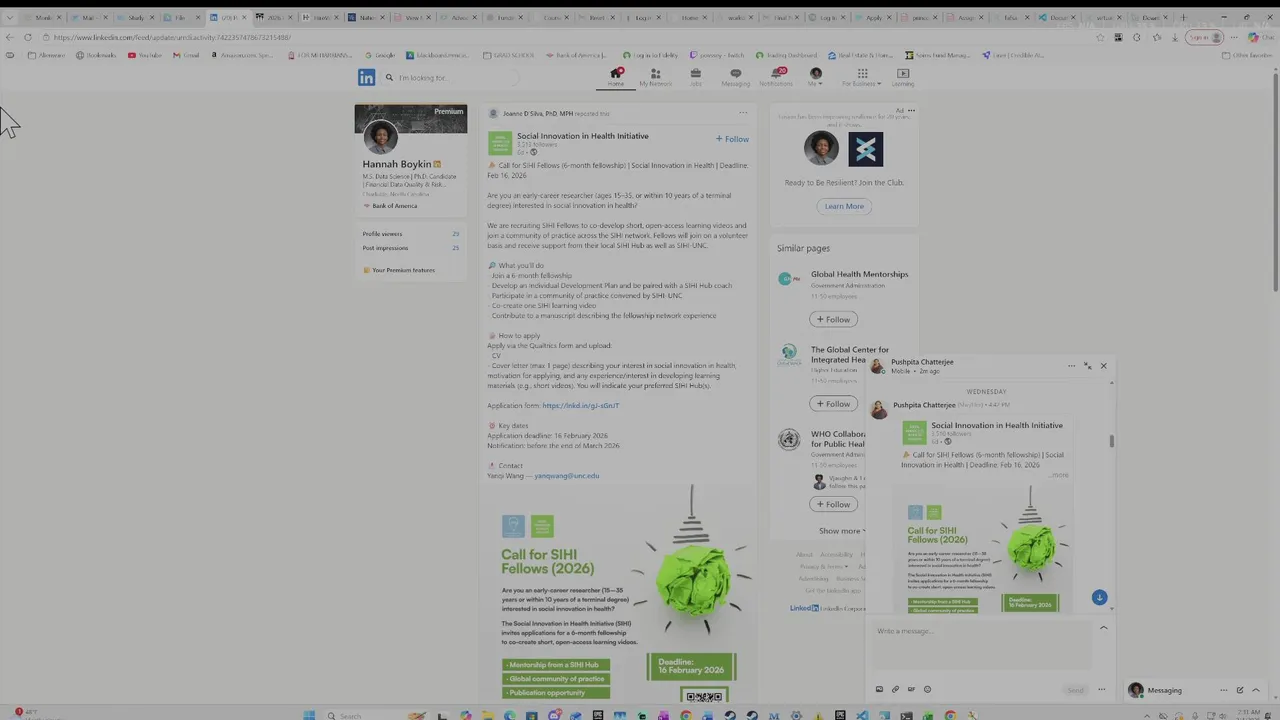Image resolution: width=1280 pixels, height=720 pixels.
Task: Open Global Health Mentorships page
Action: tap(859, 274)
